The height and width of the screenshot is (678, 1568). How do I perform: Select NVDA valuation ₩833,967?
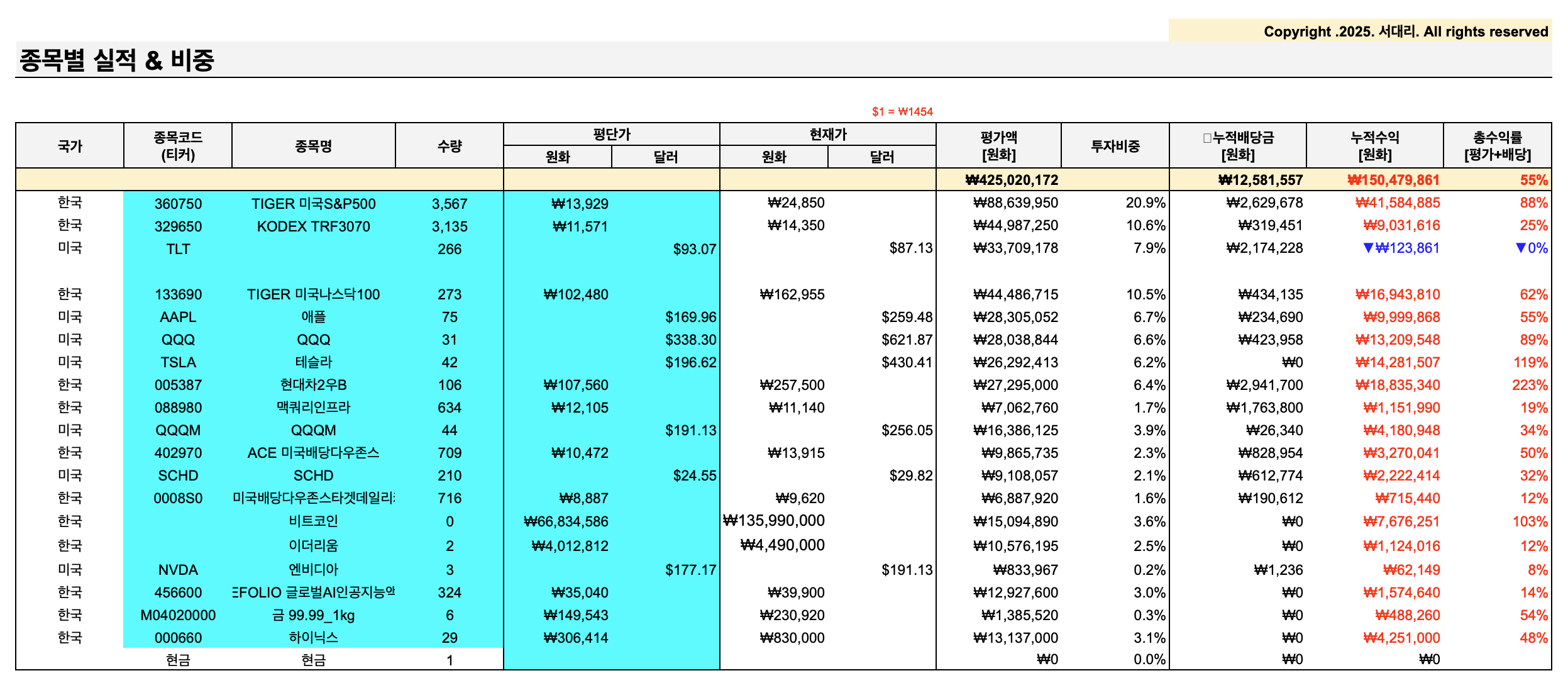1025,570
